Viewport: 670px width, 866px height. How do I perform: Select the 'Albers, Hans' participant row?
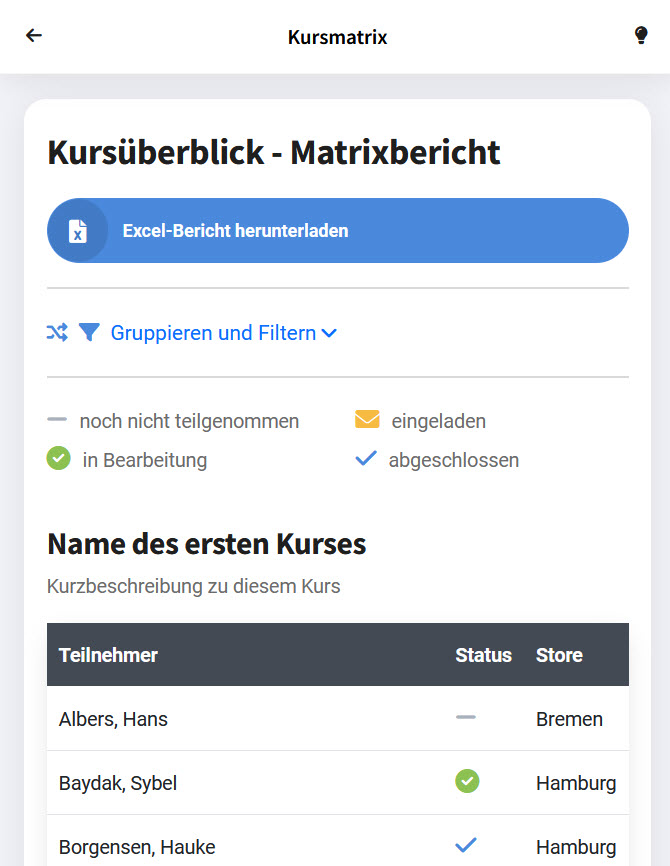click(113, 719)
